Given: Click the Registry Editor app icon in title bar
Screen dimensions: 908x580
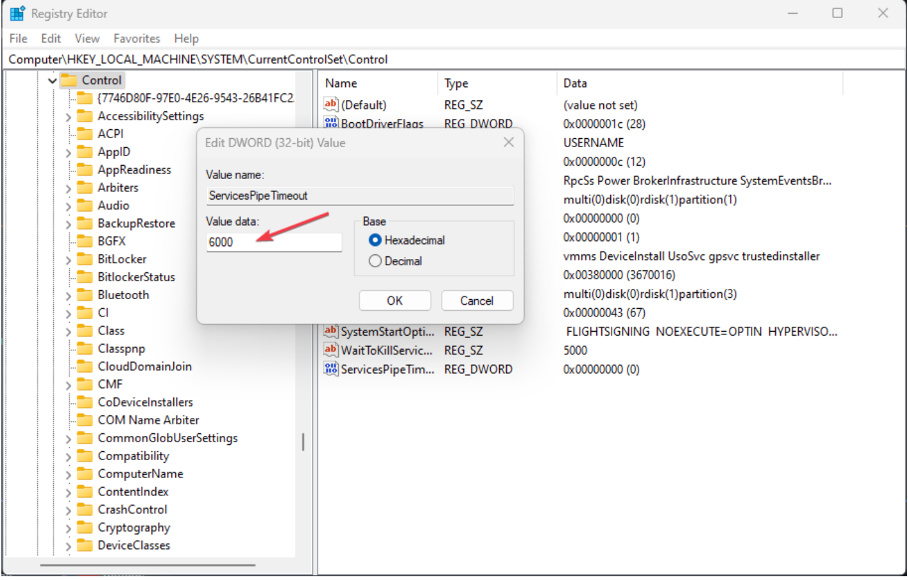Looking at the screenshot, I should point(17,14).
